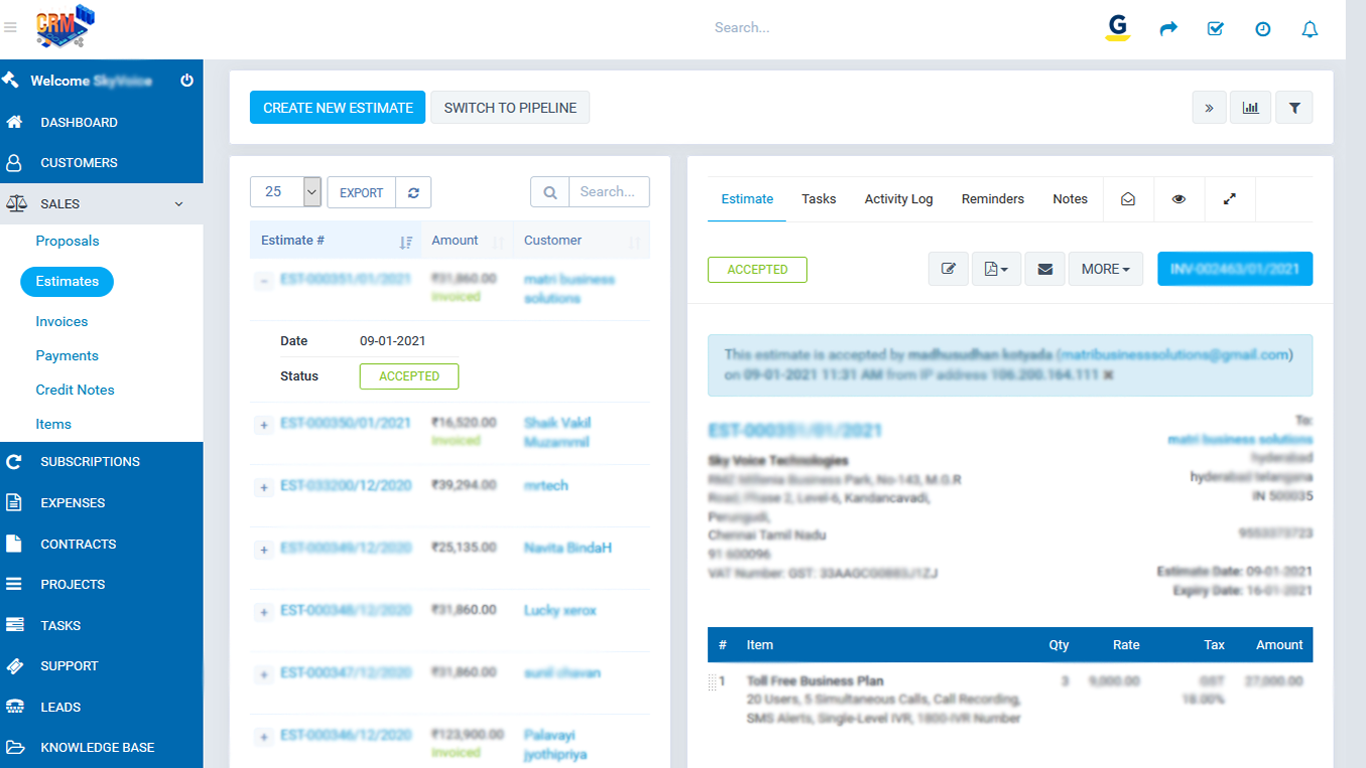Click the edit estimate pencil icon
Screen dimensions: 1366x768
point(948,269)
